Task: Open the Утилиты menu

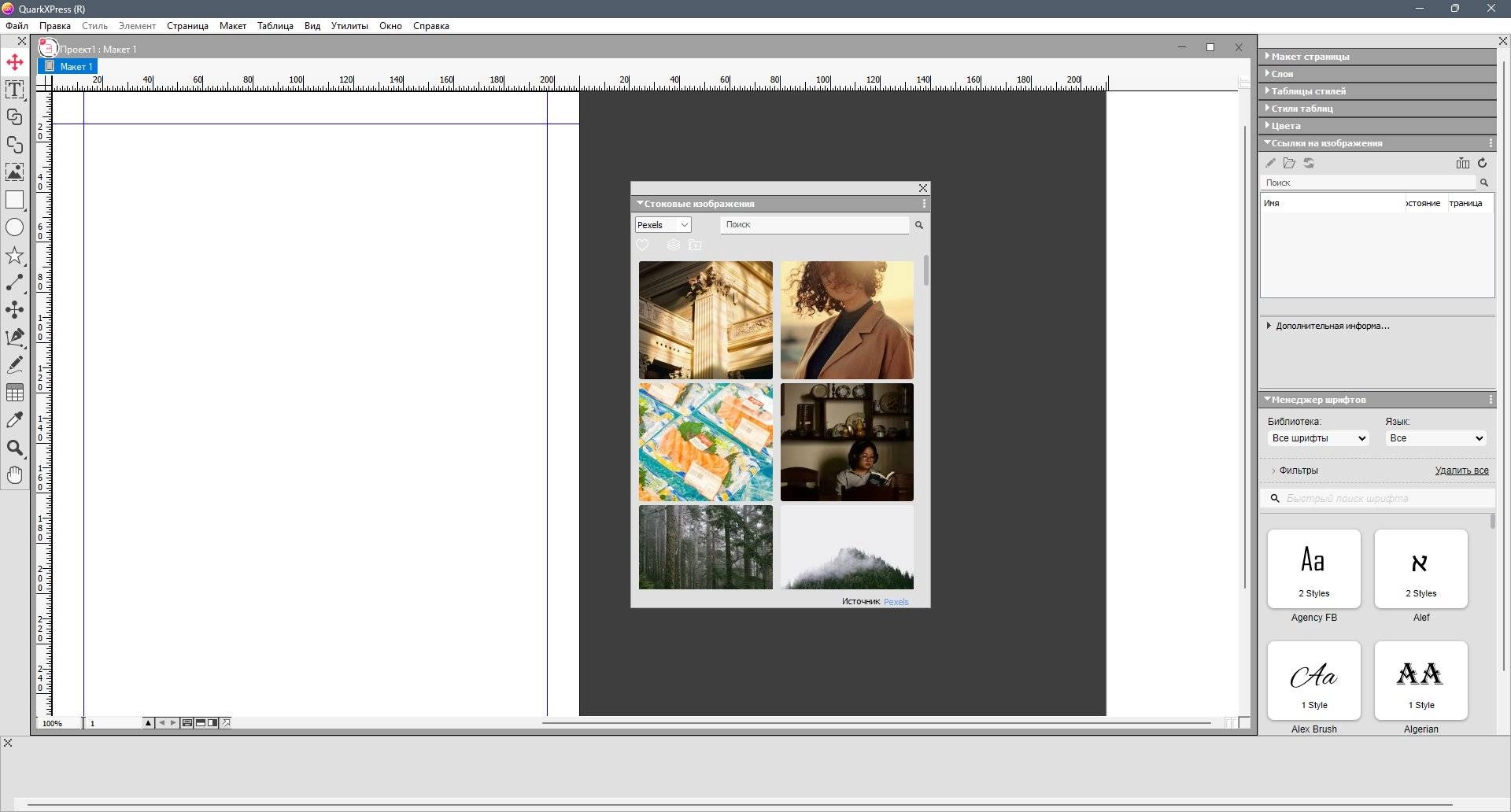Action: [349, 26]
